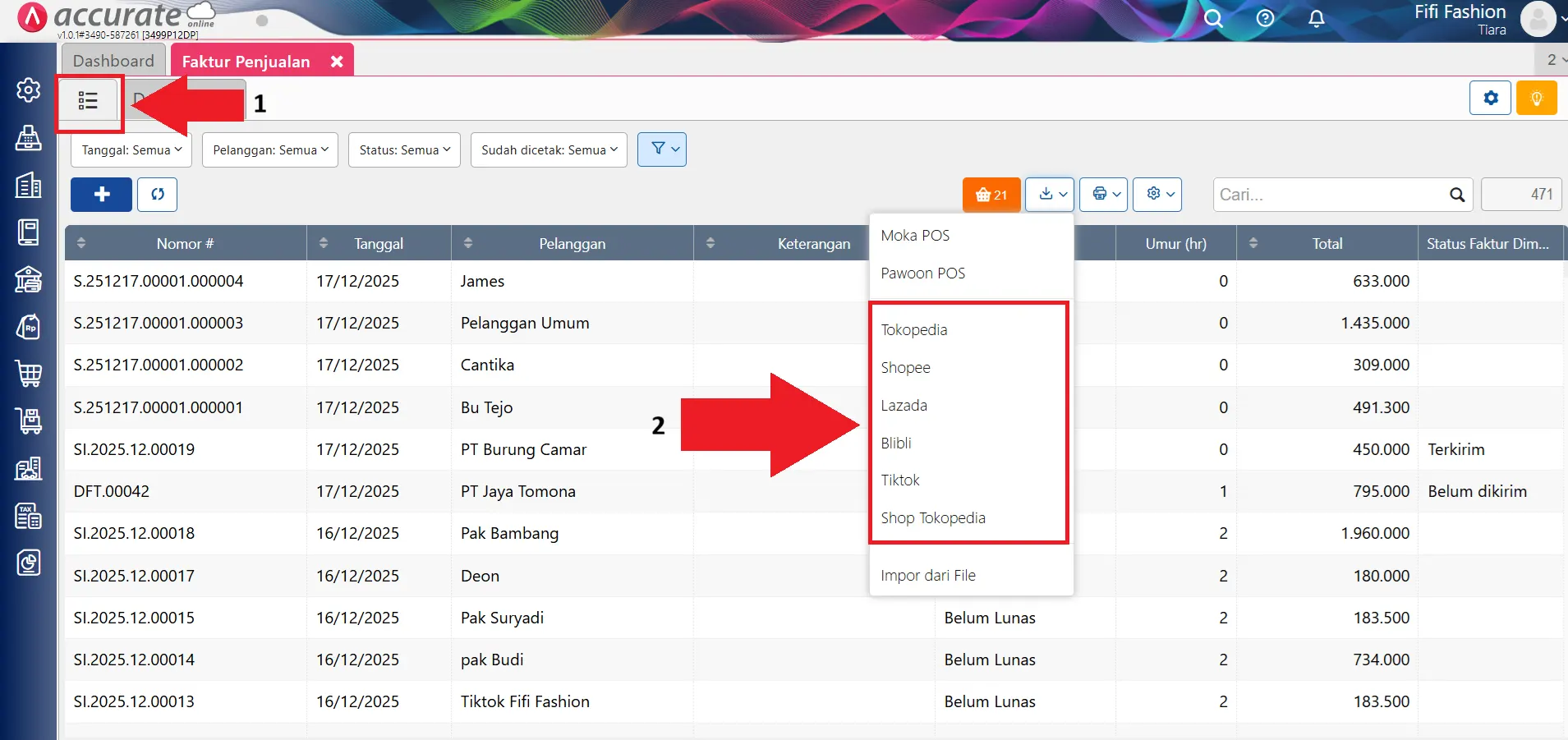Open the Sudah dicetak: Semua dropdown
This screenshot has height=740, width=1568.
(549, 150)
